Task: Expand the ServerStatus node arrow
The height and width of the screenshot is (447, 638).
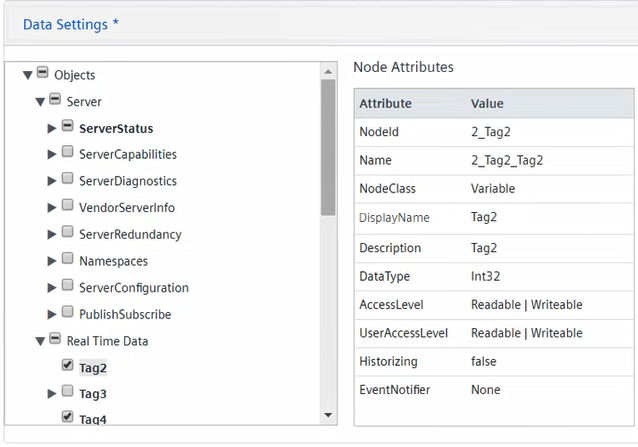Action: point(52,128)
